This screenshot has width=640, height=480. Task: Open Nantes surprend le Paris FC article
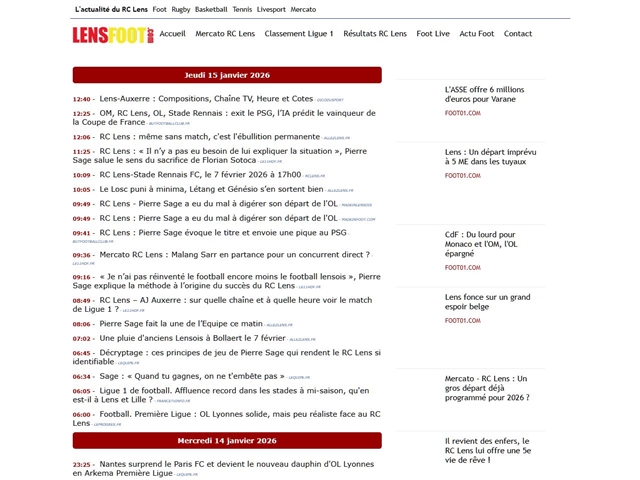[223, 469]
